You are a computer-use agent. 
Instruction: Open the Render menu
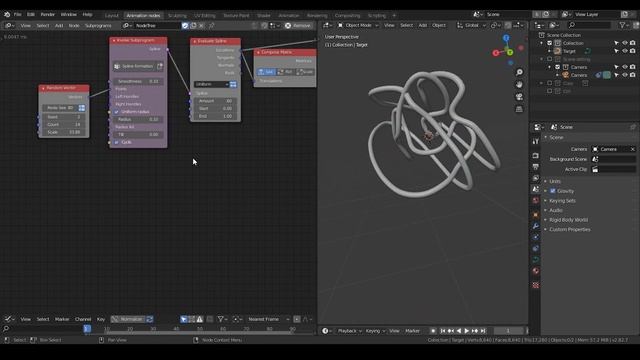tap(47, 14)
